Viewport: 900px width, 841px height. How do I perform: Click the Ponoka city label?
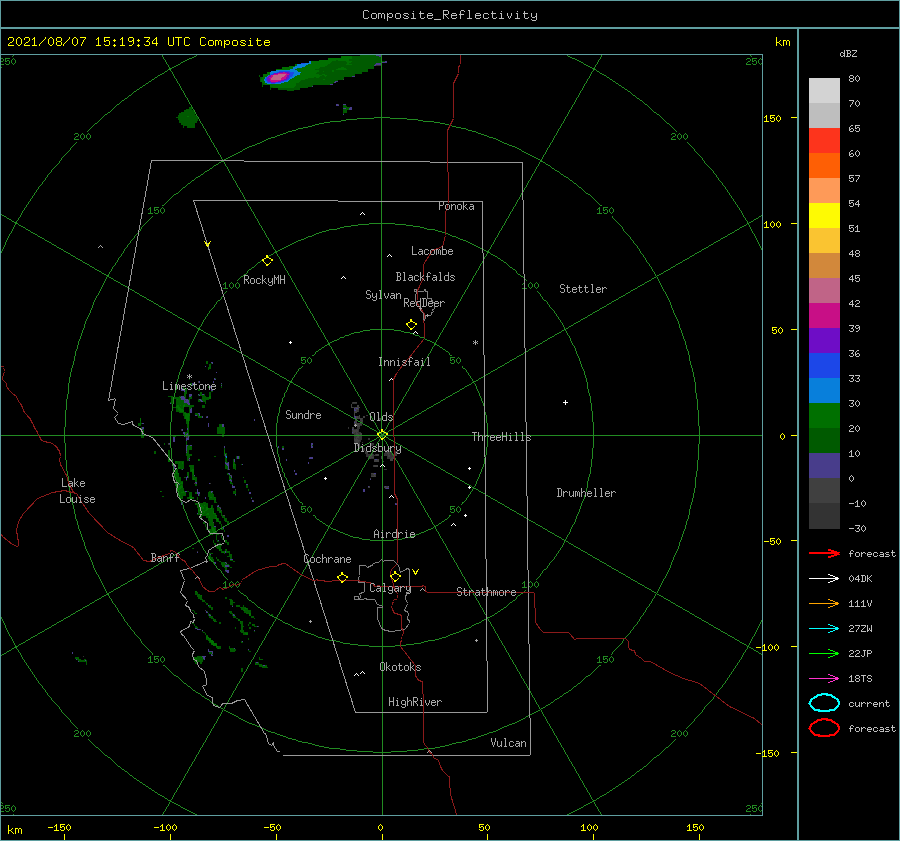click(x=456, y=206)
